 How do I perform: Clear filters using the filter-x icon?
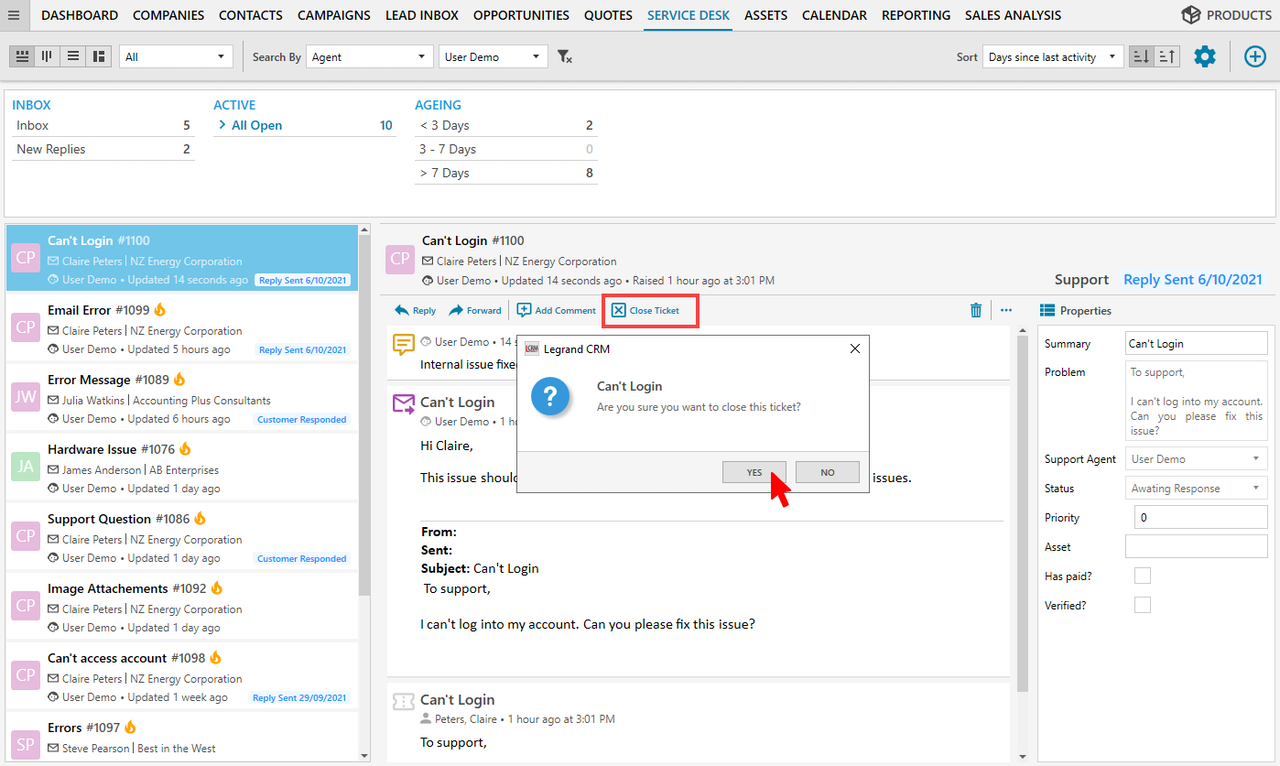pos(564,57)
